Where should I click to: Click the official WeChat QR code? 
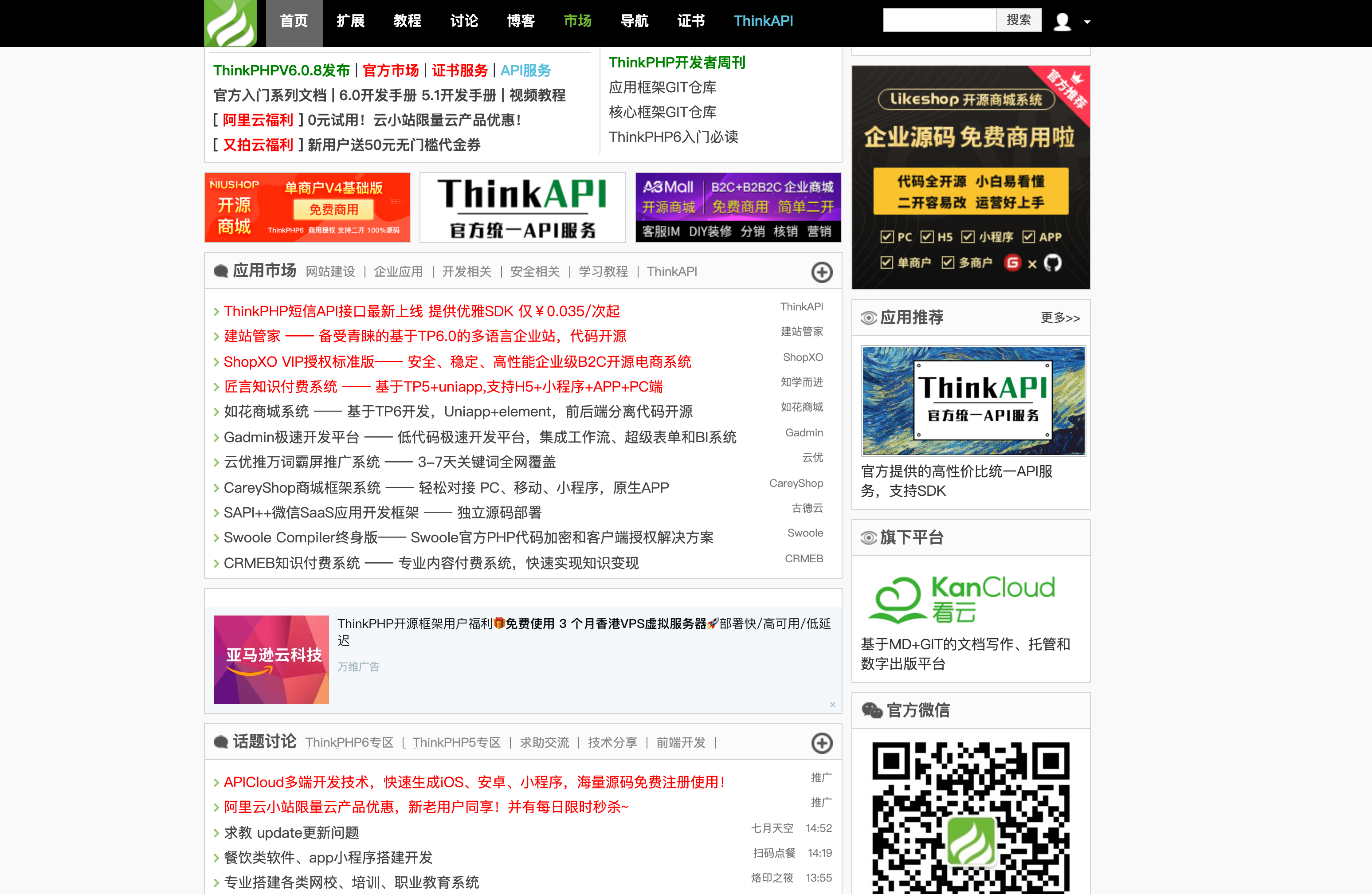coord(971,818)
